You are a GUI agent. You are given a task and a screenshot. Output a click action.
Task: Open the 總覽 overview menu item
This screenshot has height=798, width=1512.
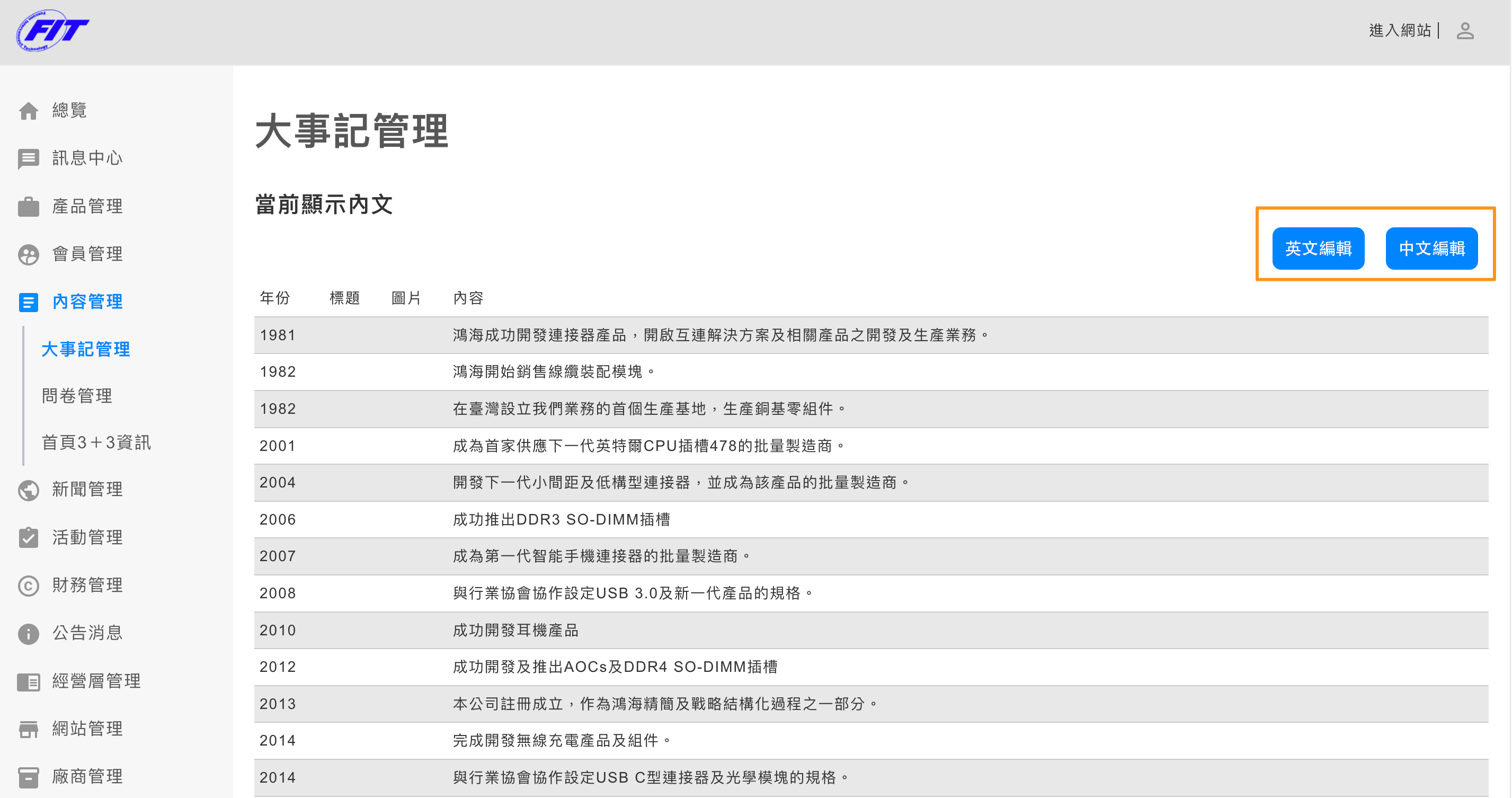(x=69, y=110)
